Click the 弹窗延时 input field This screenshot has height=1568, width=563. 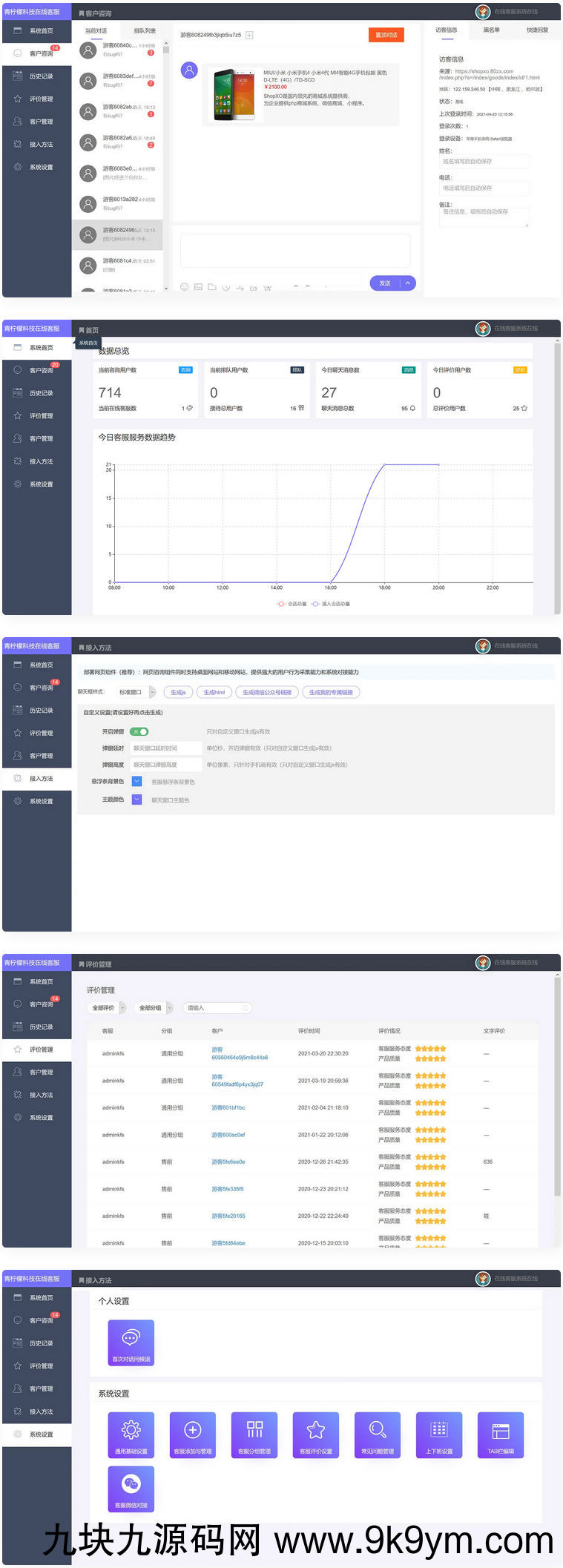(165, 748)
